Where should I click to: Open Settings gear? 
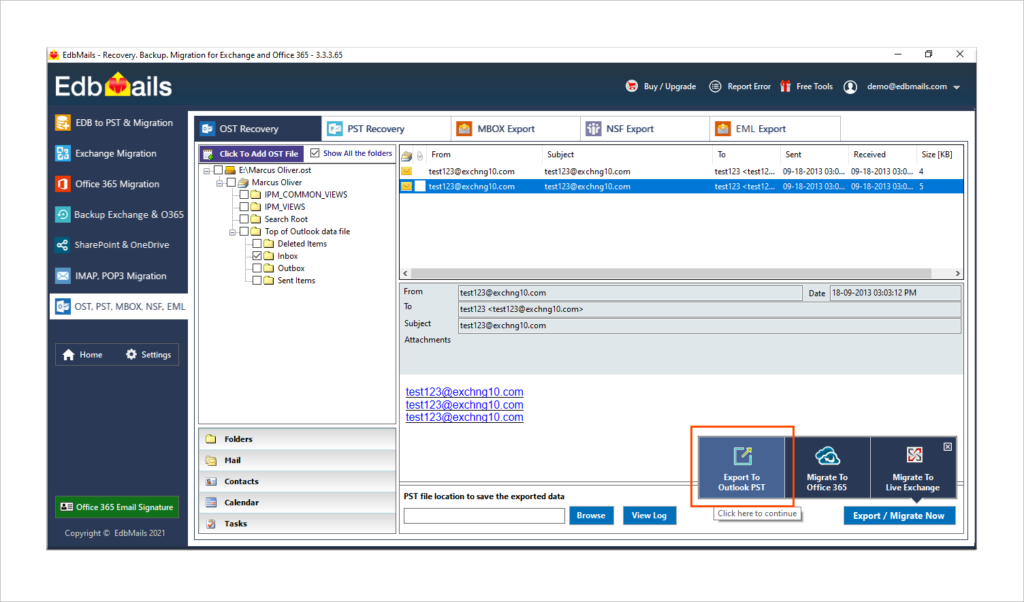point(131,355)
